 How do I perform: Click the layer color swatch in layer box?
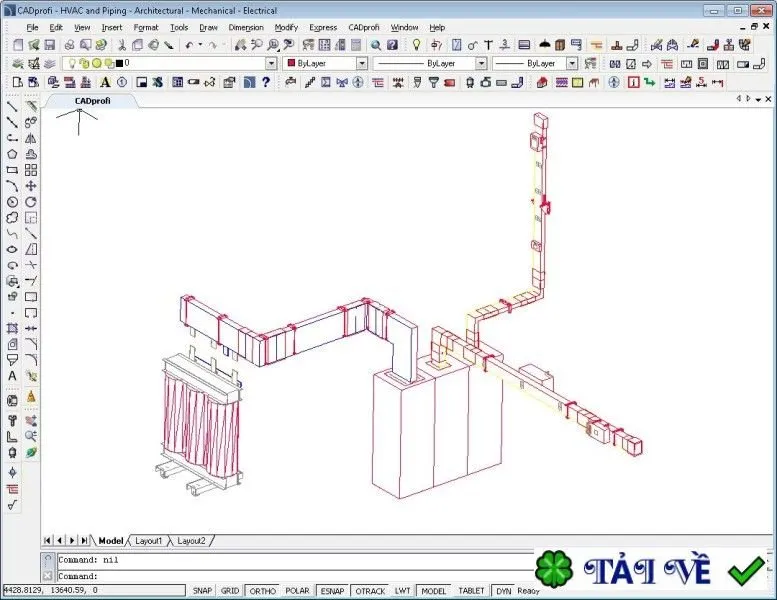pos(119,63)
